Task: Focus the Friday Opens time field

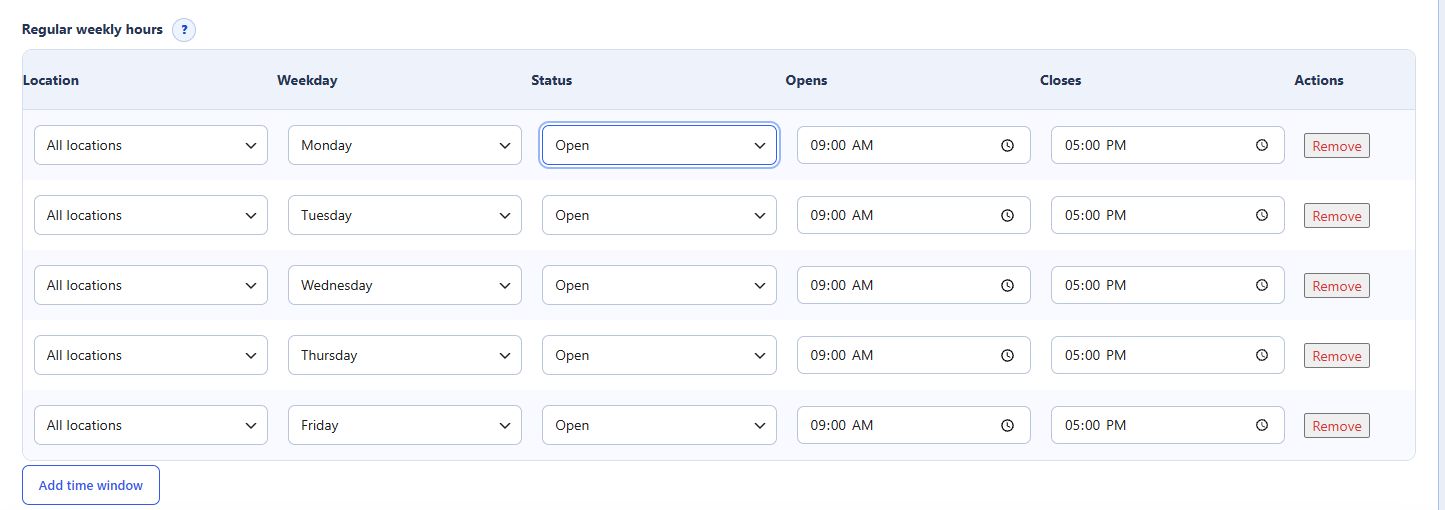Action: (914, 425)
